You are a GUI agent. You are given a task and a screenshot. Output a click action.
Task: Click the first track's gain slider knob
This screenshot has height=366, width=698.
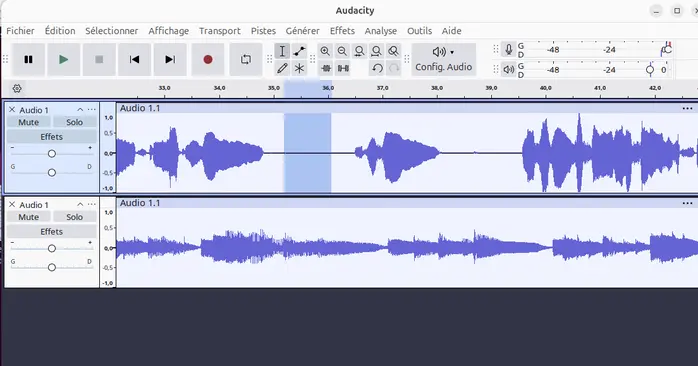pyautogui.click(x=52, y=154)
